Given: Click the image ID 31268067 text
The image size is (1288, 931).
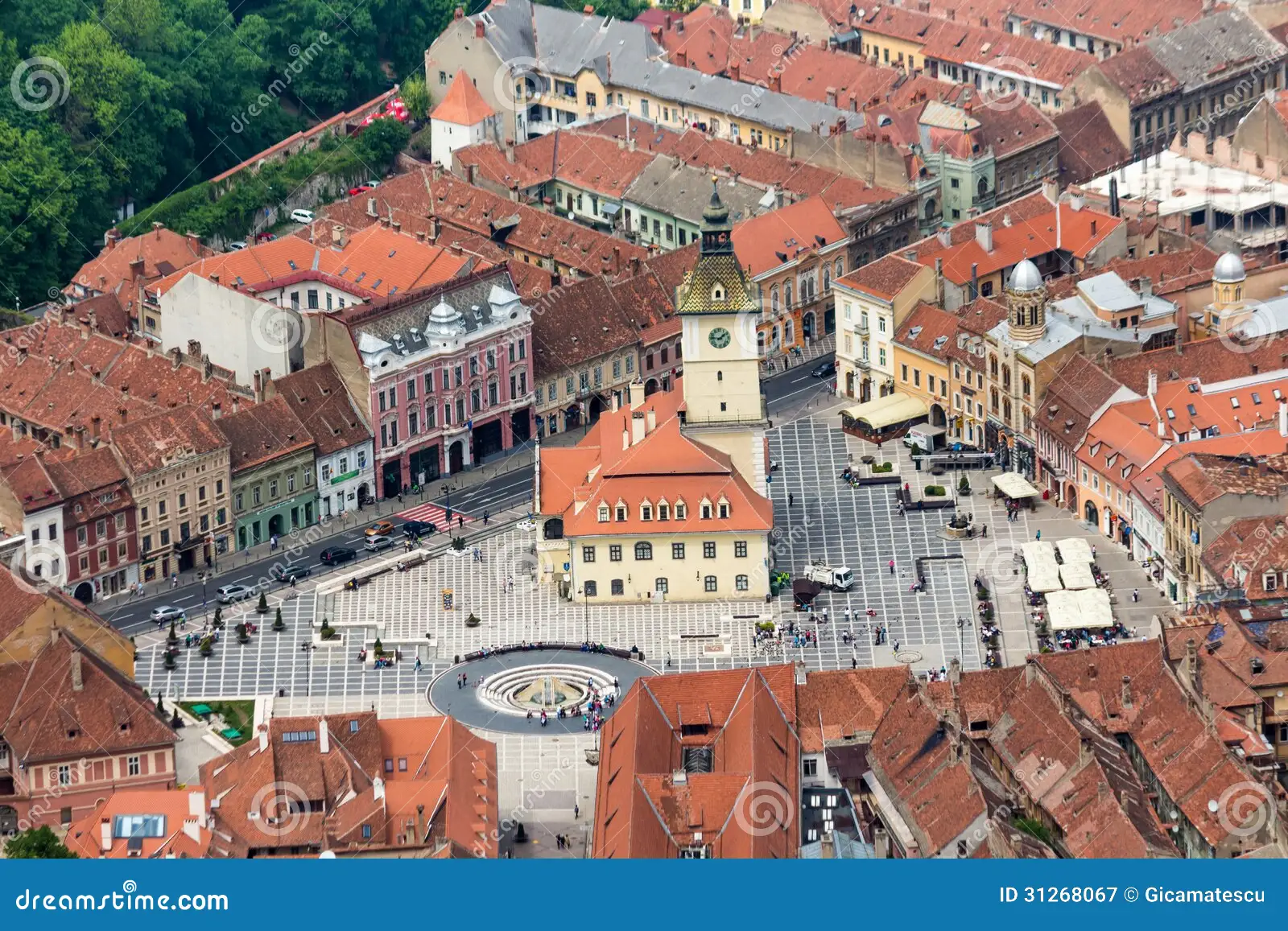Looking at the screenshot, I should click(x=1059, y=895).
